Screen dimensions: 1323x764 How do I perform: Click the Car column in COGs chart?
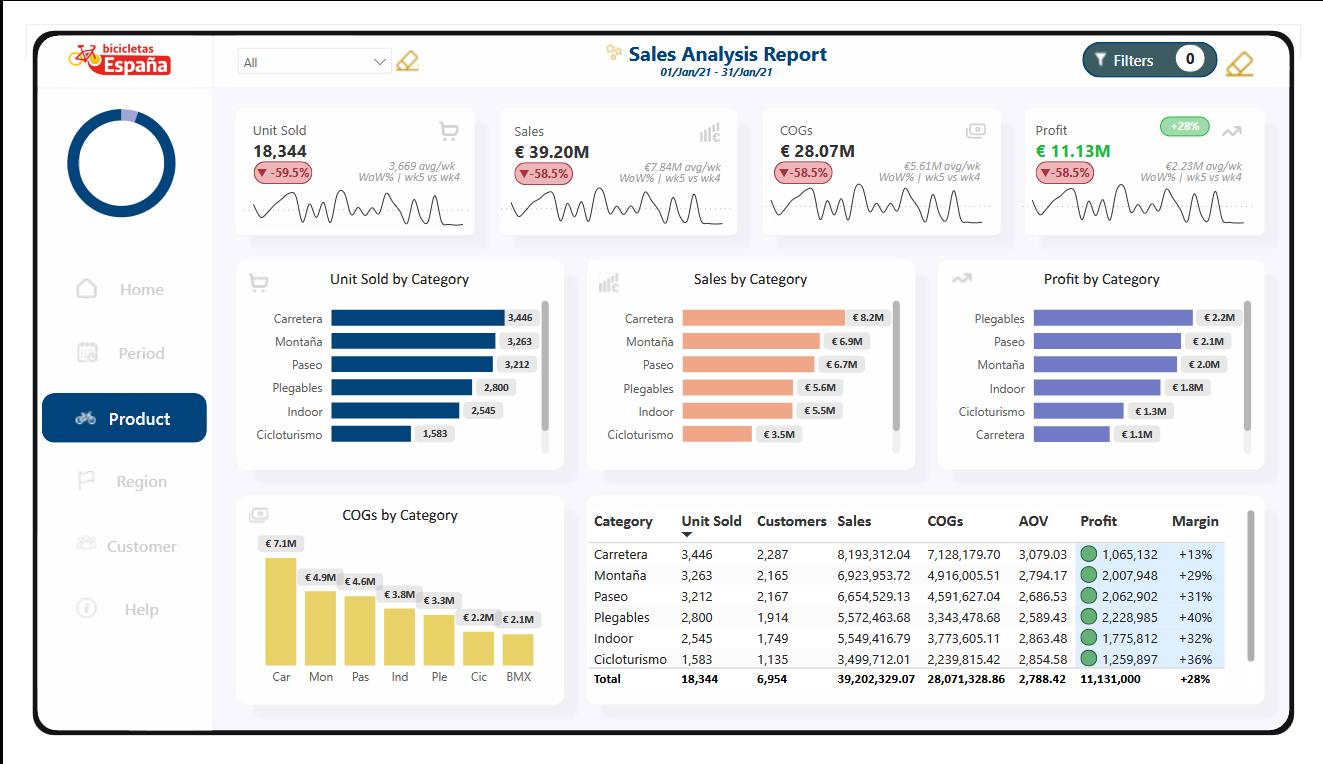point(281,611)
